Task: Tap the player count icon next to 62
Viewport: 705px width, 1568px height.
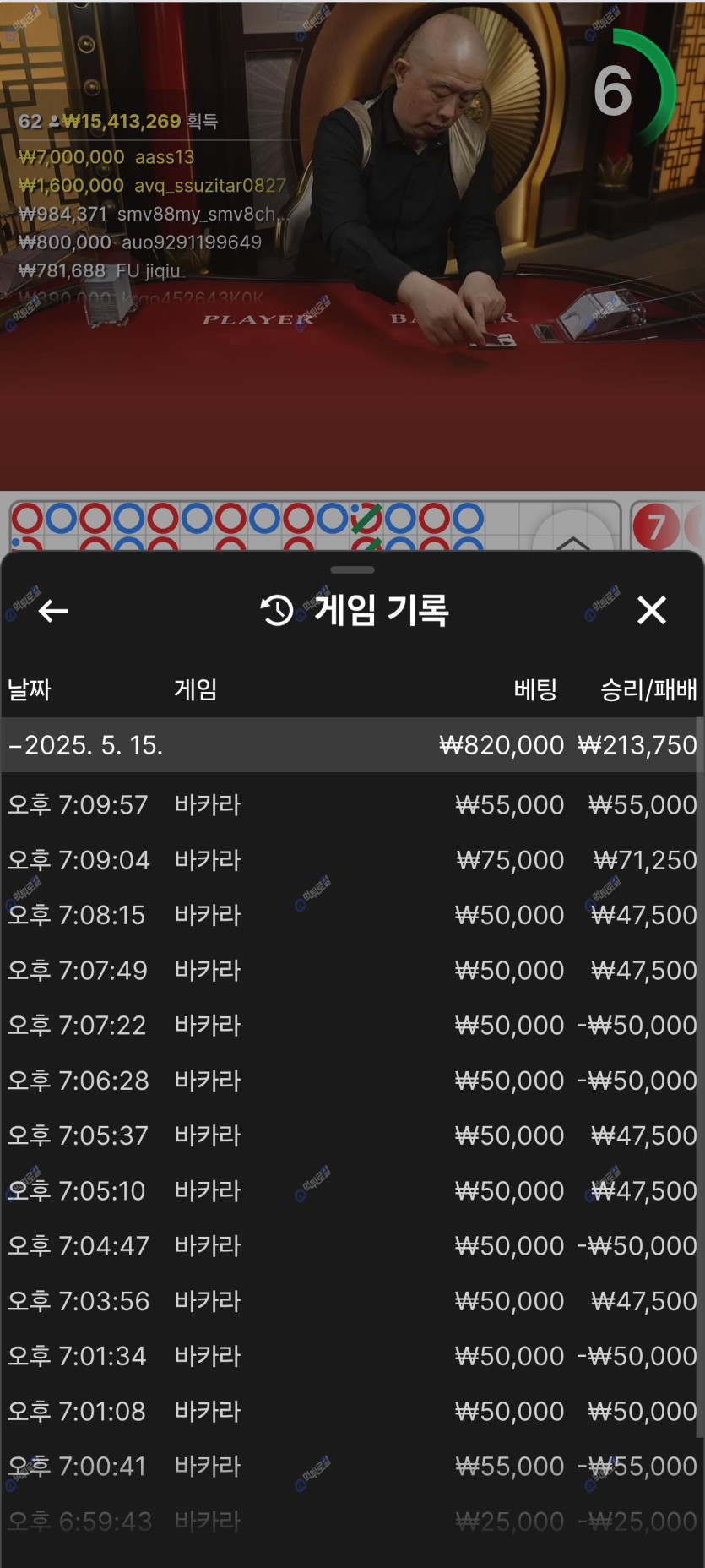Action: point(54,122)
